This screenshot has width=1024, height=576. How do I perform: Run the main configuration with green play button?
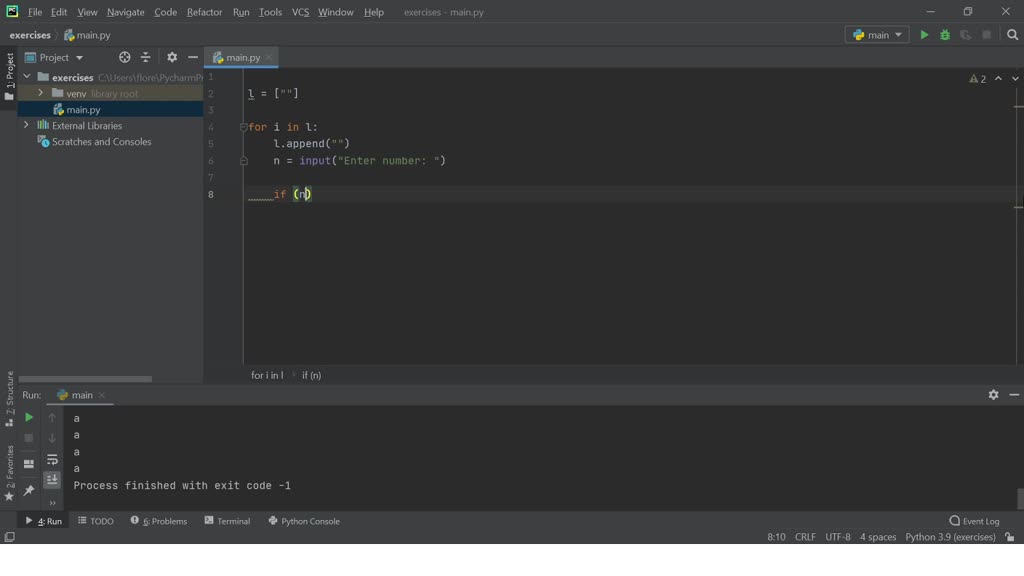coord(924,35)
